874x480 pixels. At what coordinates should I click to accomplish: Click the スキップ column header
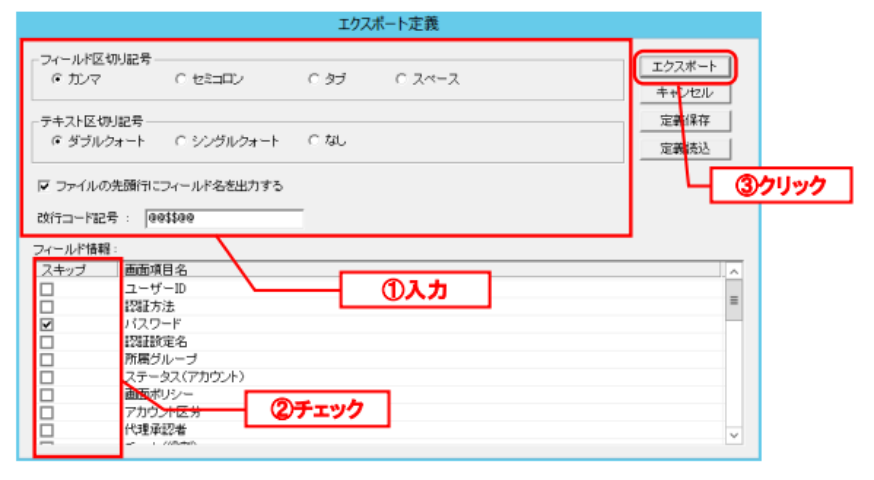[77, 270]
